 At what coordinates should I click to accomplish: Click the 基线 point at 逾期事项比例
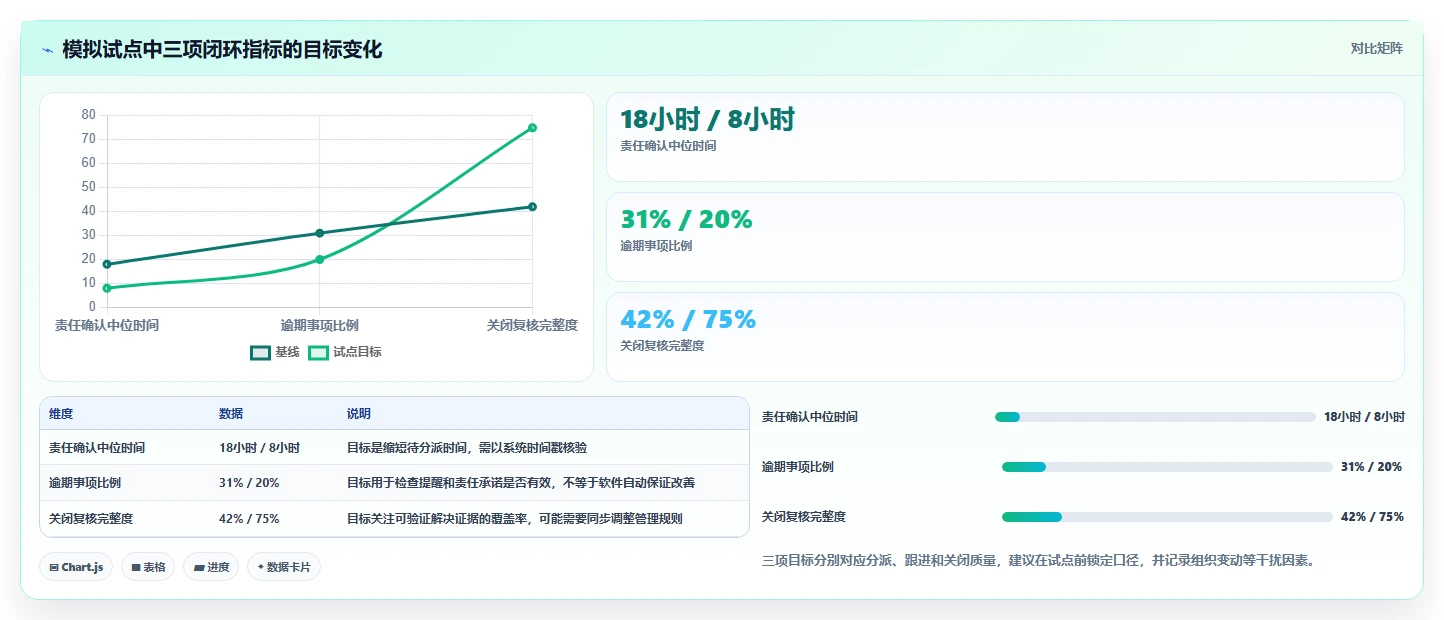point(320,233)
